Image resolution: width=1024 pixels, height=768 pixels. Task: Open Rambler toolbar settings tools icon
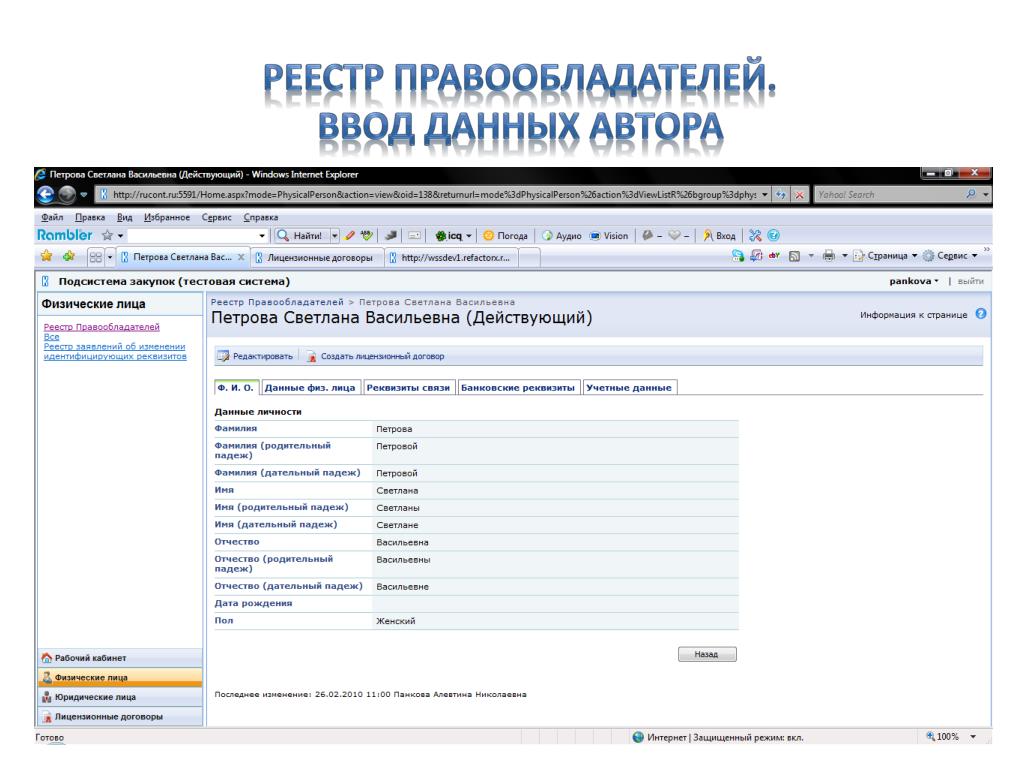[x=755, y=236]
